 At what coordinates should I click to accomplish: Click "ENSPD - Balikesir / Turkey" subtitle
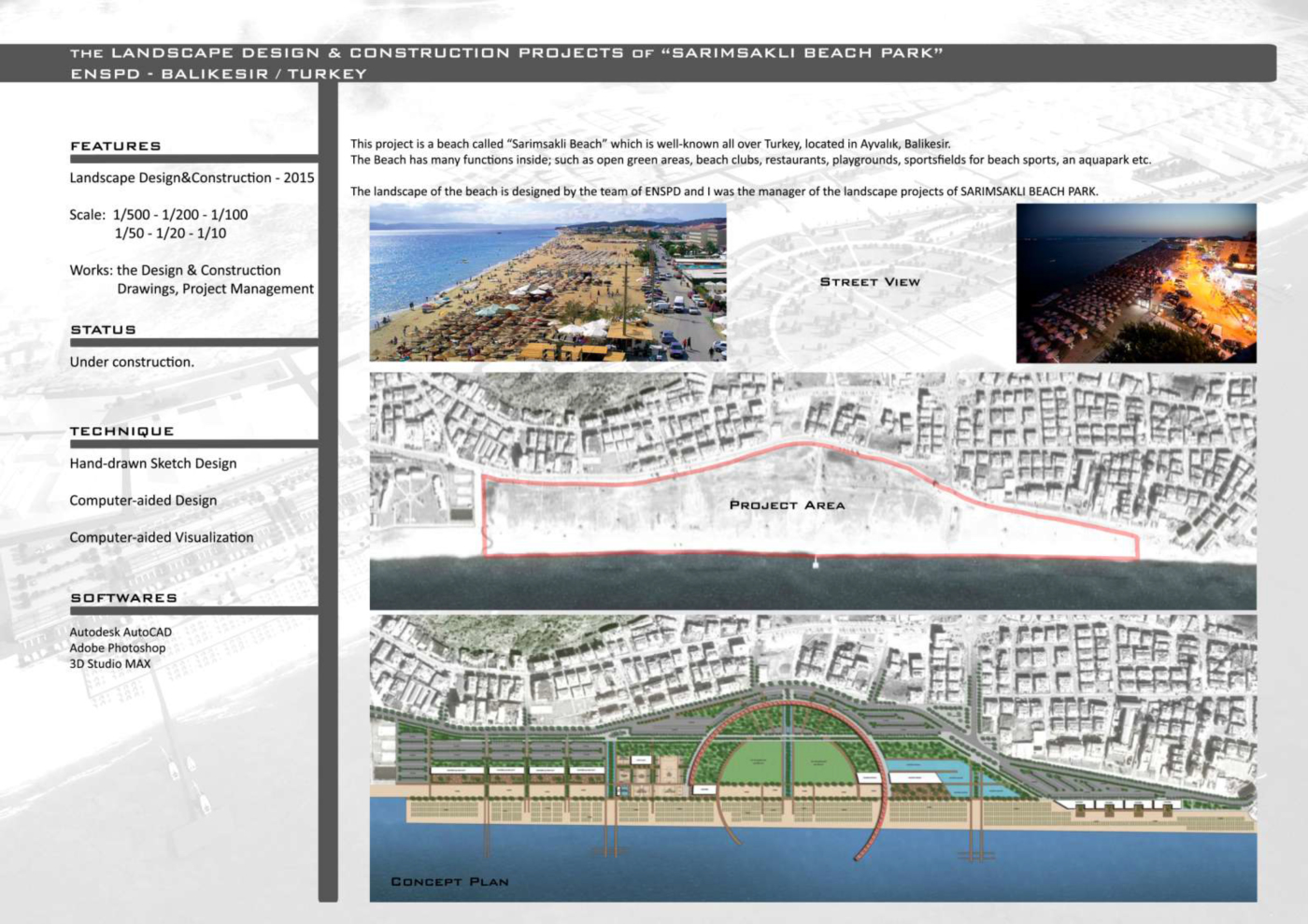tap(219, 74)
